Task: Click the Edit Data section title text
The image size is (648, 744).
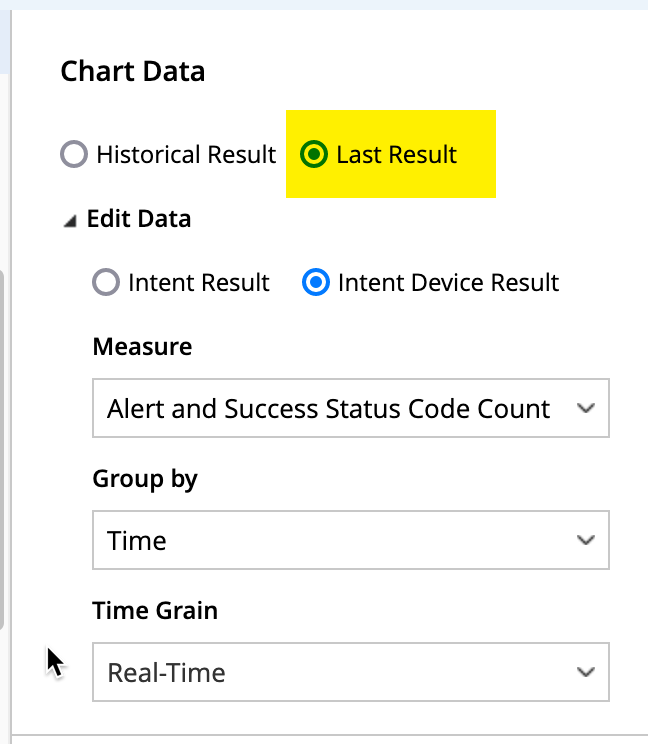Action: [x=138, y=219]
